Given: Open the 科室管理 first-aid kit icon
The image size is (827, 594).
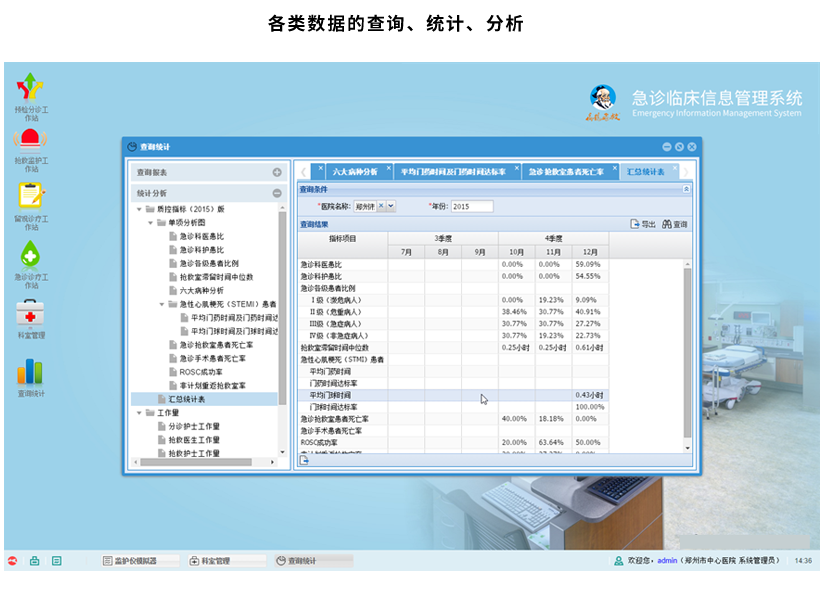Looking at the screenshot, I should [x=32, y=313].
